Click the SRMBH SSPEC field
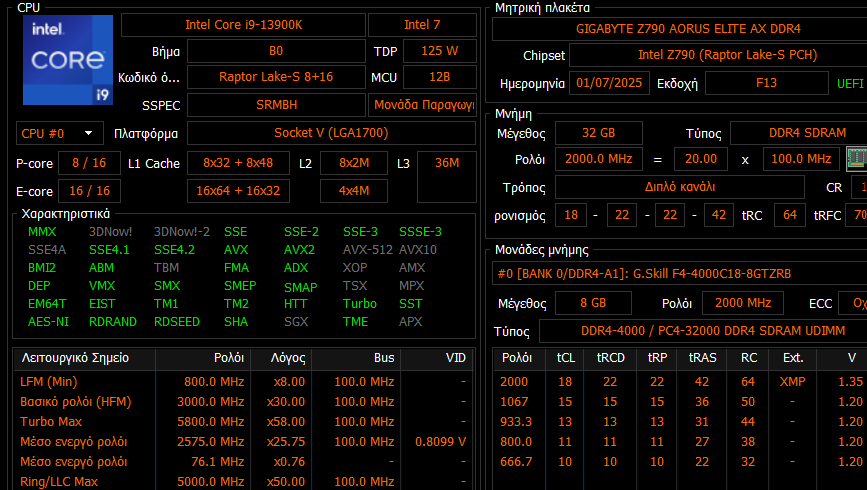The width and height of the screenshot is (867, 490). pos(276,104)
